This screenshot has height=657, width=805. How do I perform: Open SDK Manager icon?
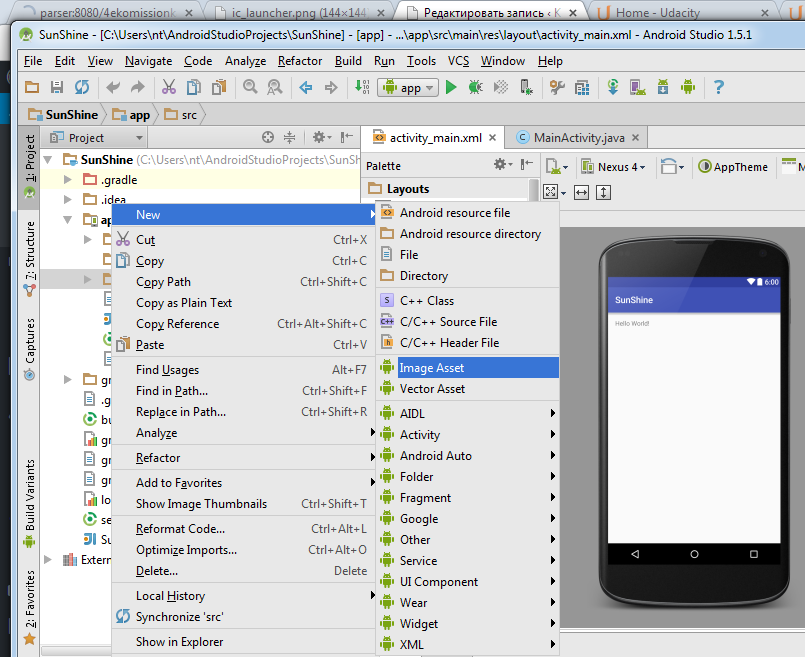663,87
